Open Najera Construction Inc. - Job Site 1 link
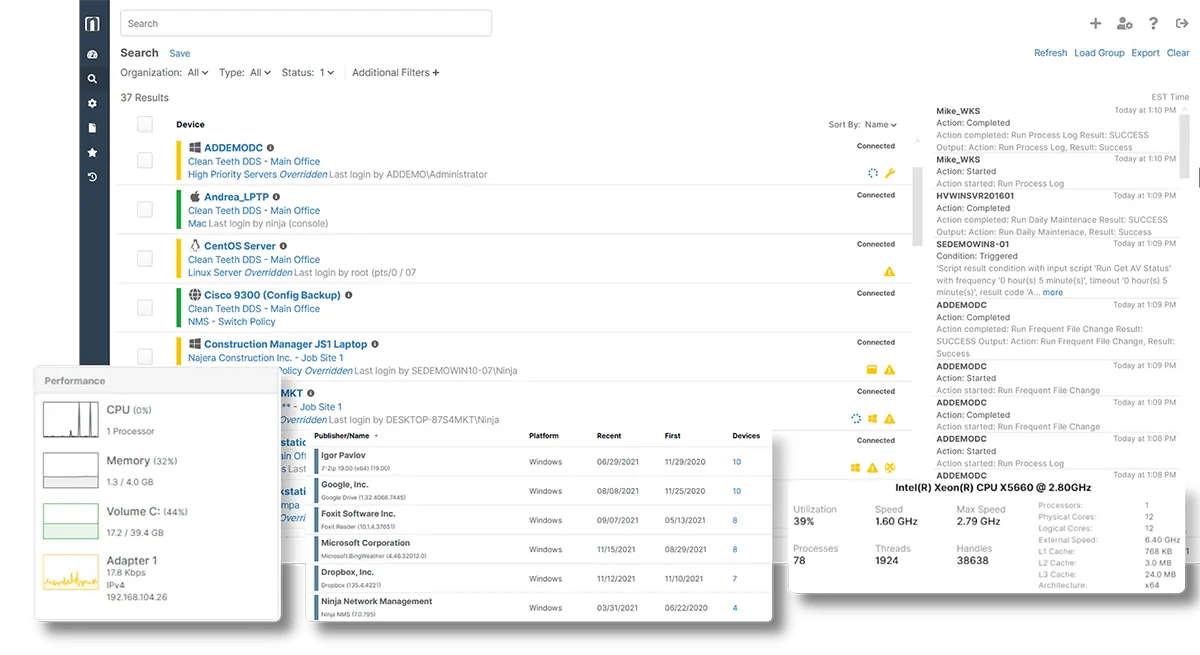Viewport: 1200px width, 655px height. click(x=265, y=358)
